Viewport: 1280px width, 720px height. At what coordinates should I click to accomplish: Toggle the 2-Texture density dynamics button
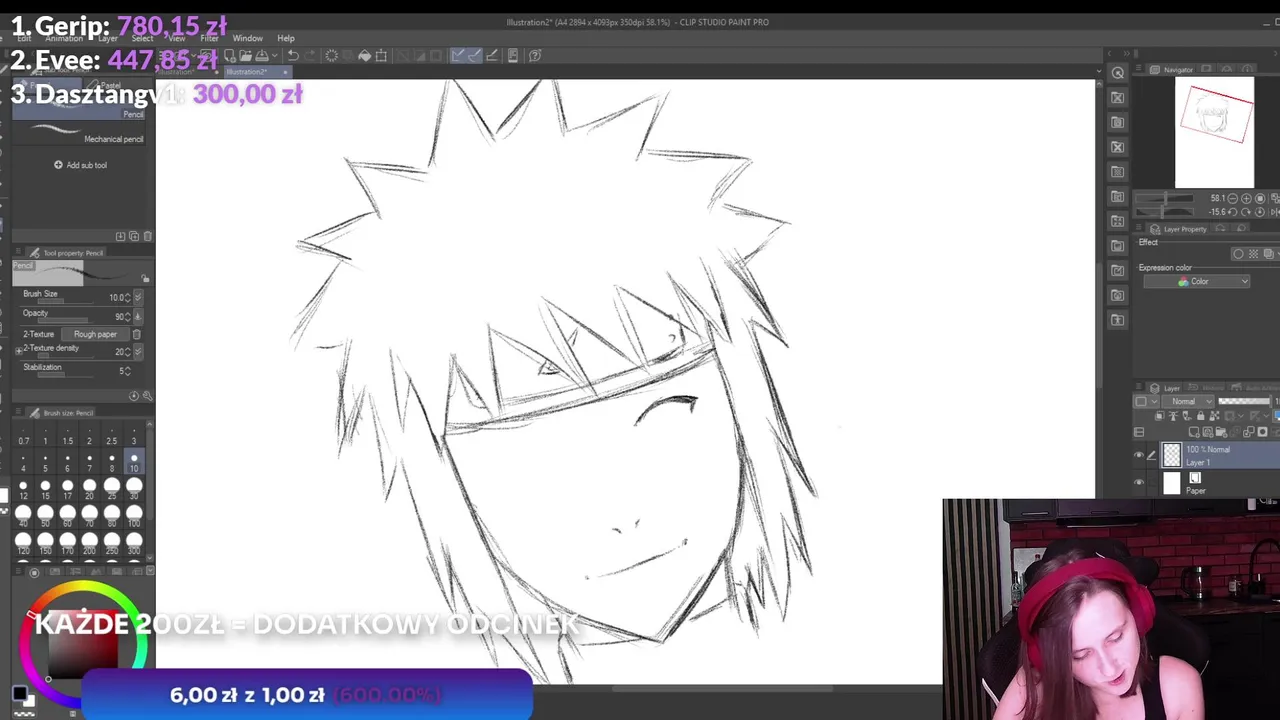coord(138,351)
